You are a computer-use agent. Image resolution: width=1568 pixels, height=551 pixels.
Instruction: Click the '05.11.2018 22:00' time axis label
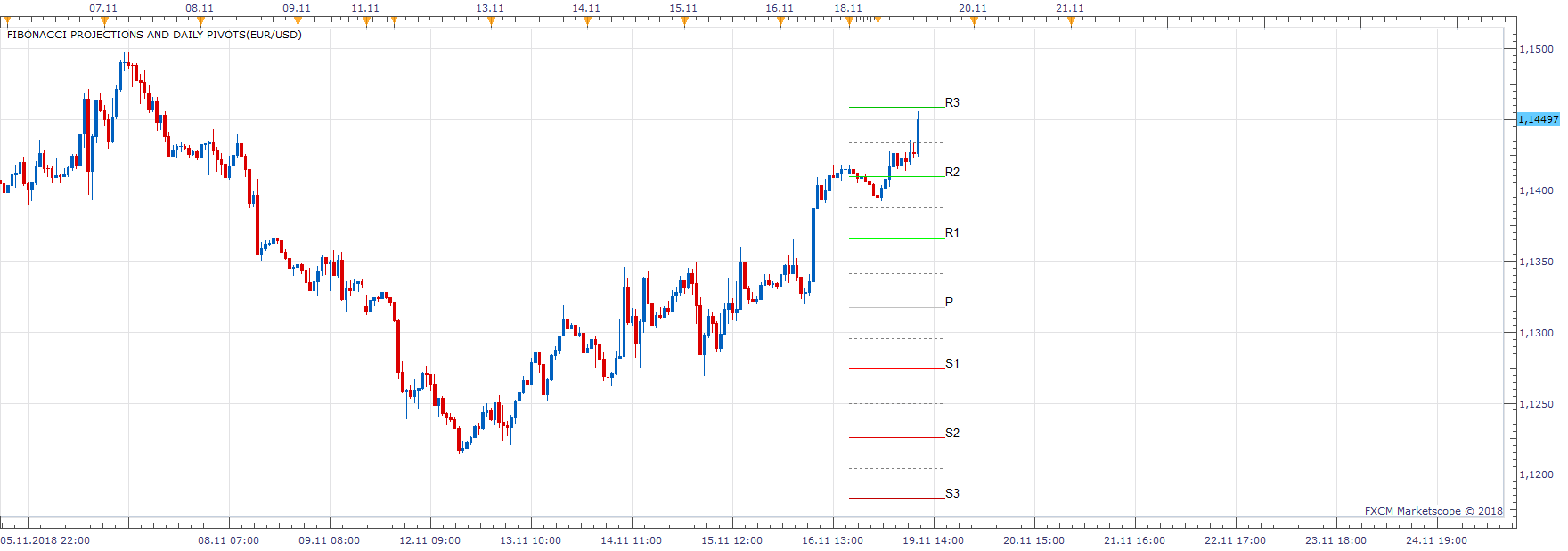[45, 540]
